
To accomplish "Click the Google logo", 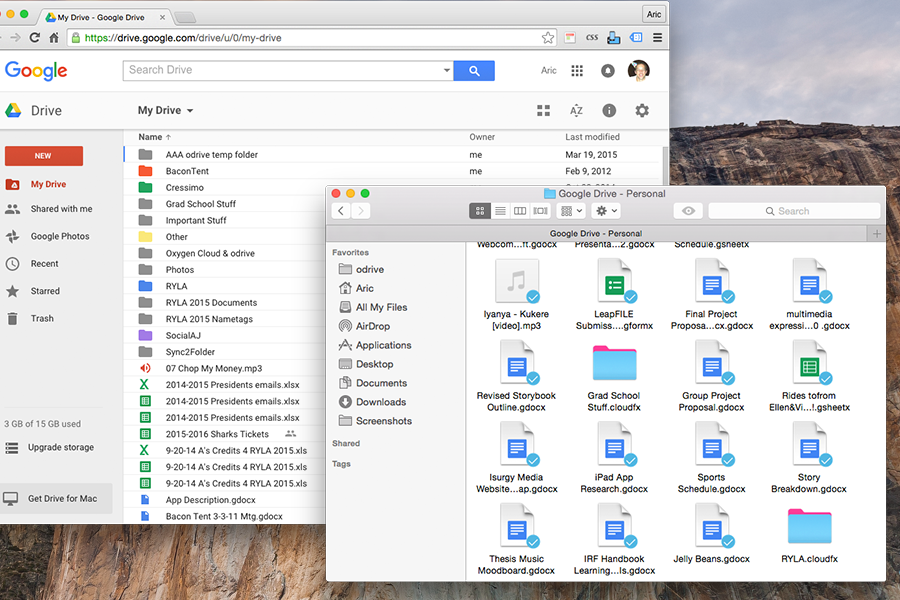I will 36,71.
